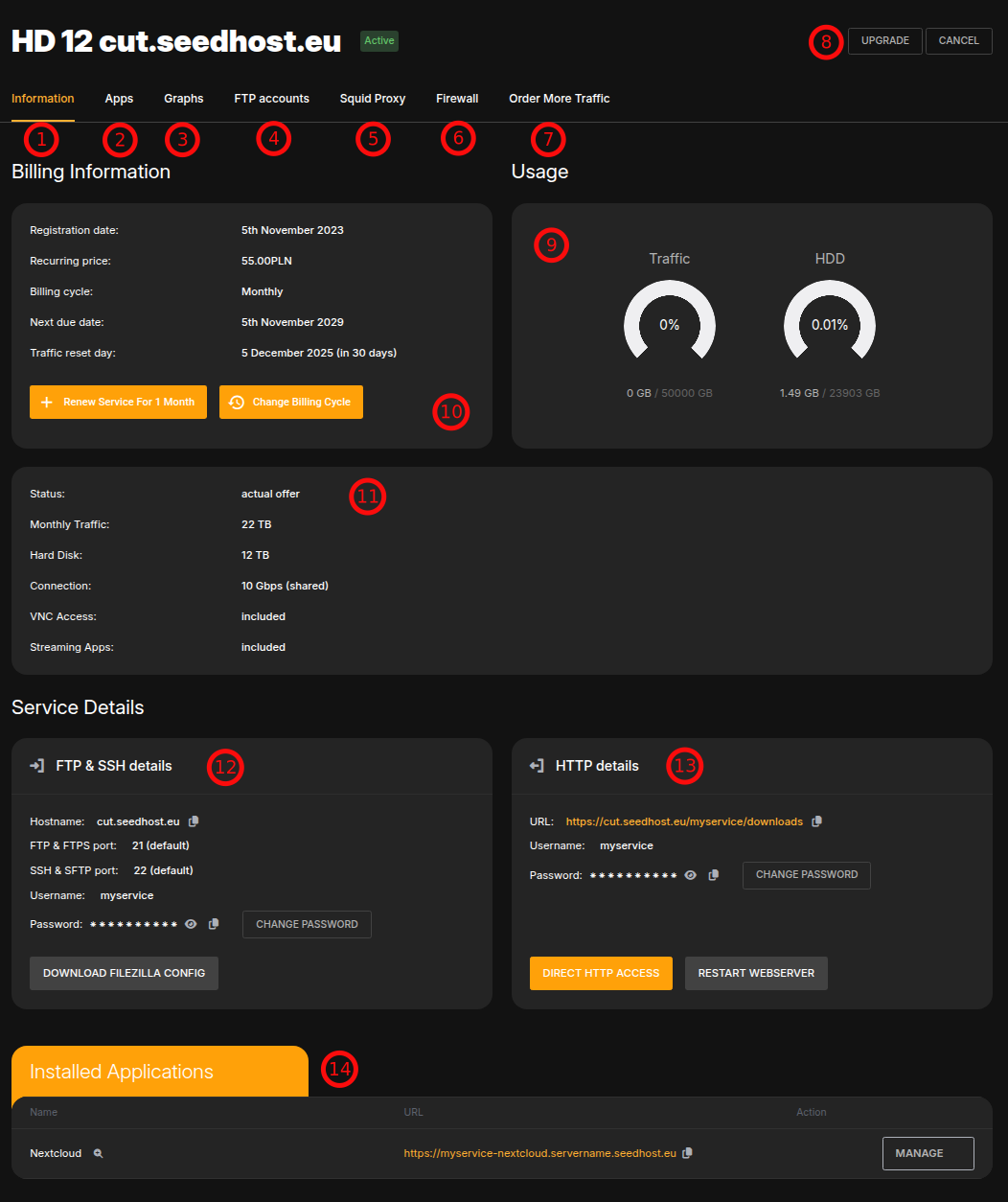Click the '1.49 GB / 23903 GB' text

point(830,393)
